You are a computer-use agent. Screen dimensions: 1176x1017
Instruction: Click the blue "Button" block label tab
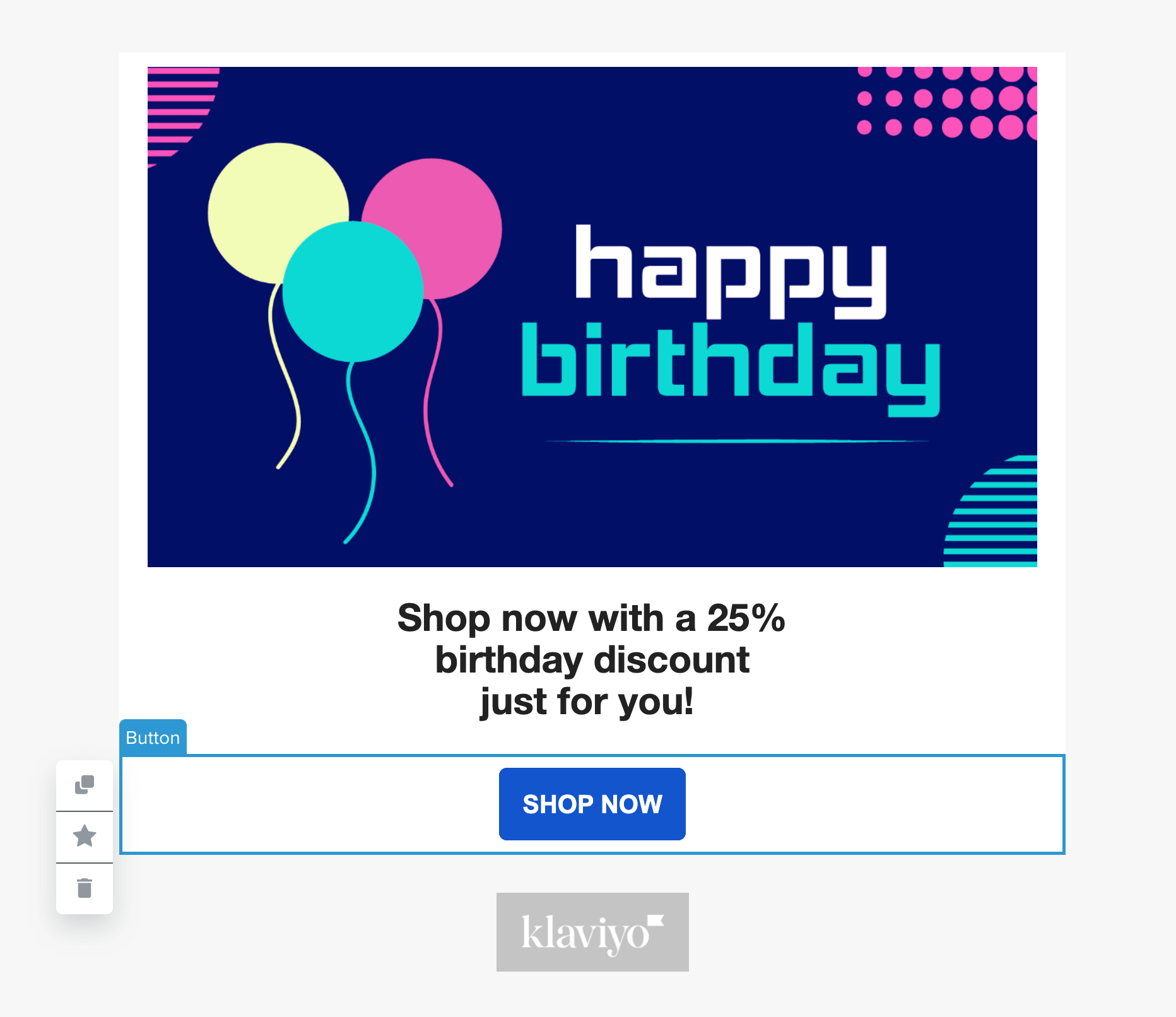[x=153, y=738]
